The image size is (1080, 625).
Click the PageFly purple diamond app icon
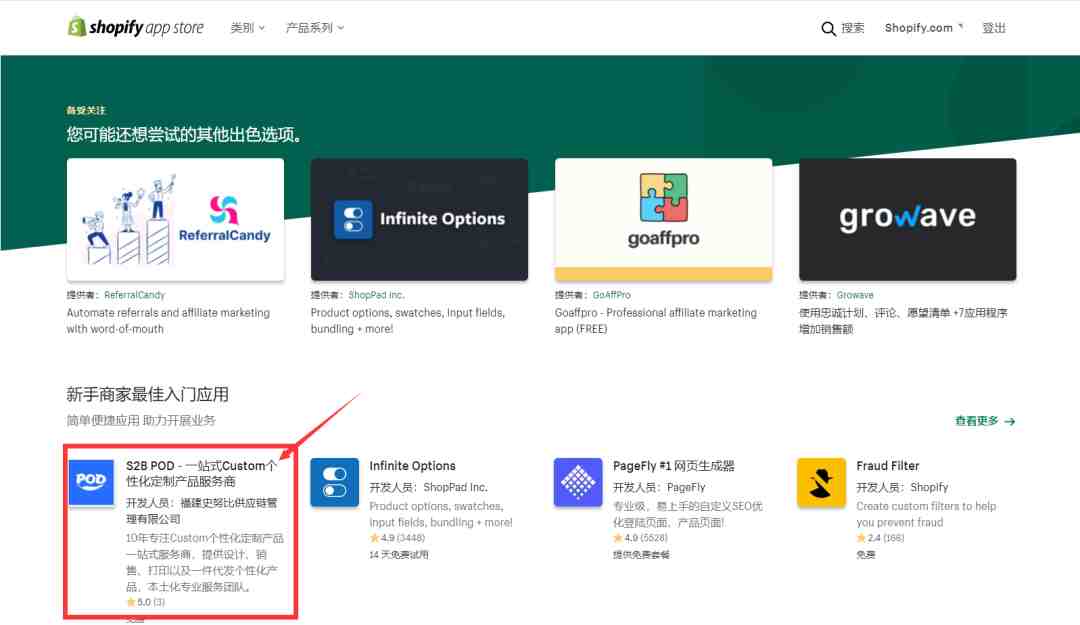tap(578, 482)
